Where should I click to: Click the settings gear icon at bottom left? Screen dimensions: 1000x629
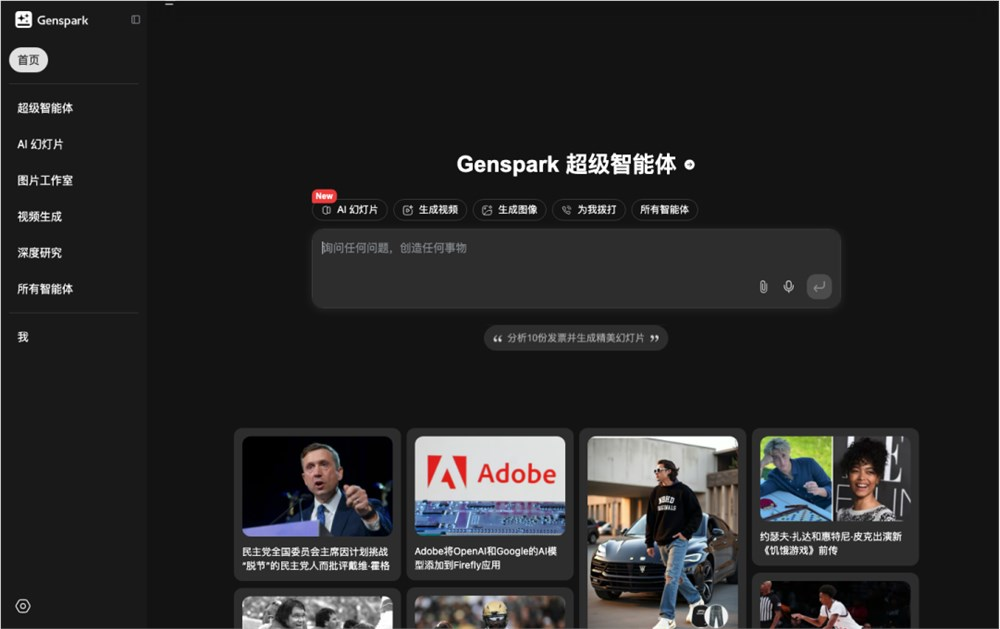(x=23, y=606)
